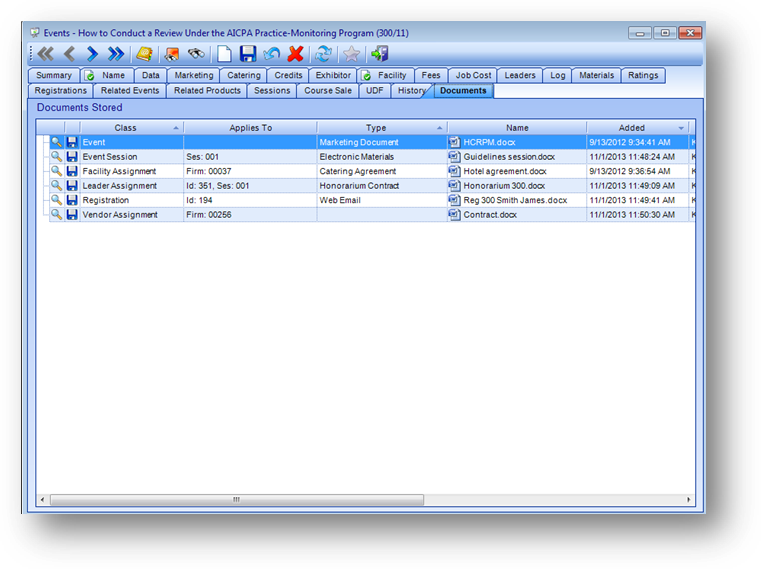This screenshot has width=761, height=569.
Task: Switch to the Job Cost tab
Action: 473,75
